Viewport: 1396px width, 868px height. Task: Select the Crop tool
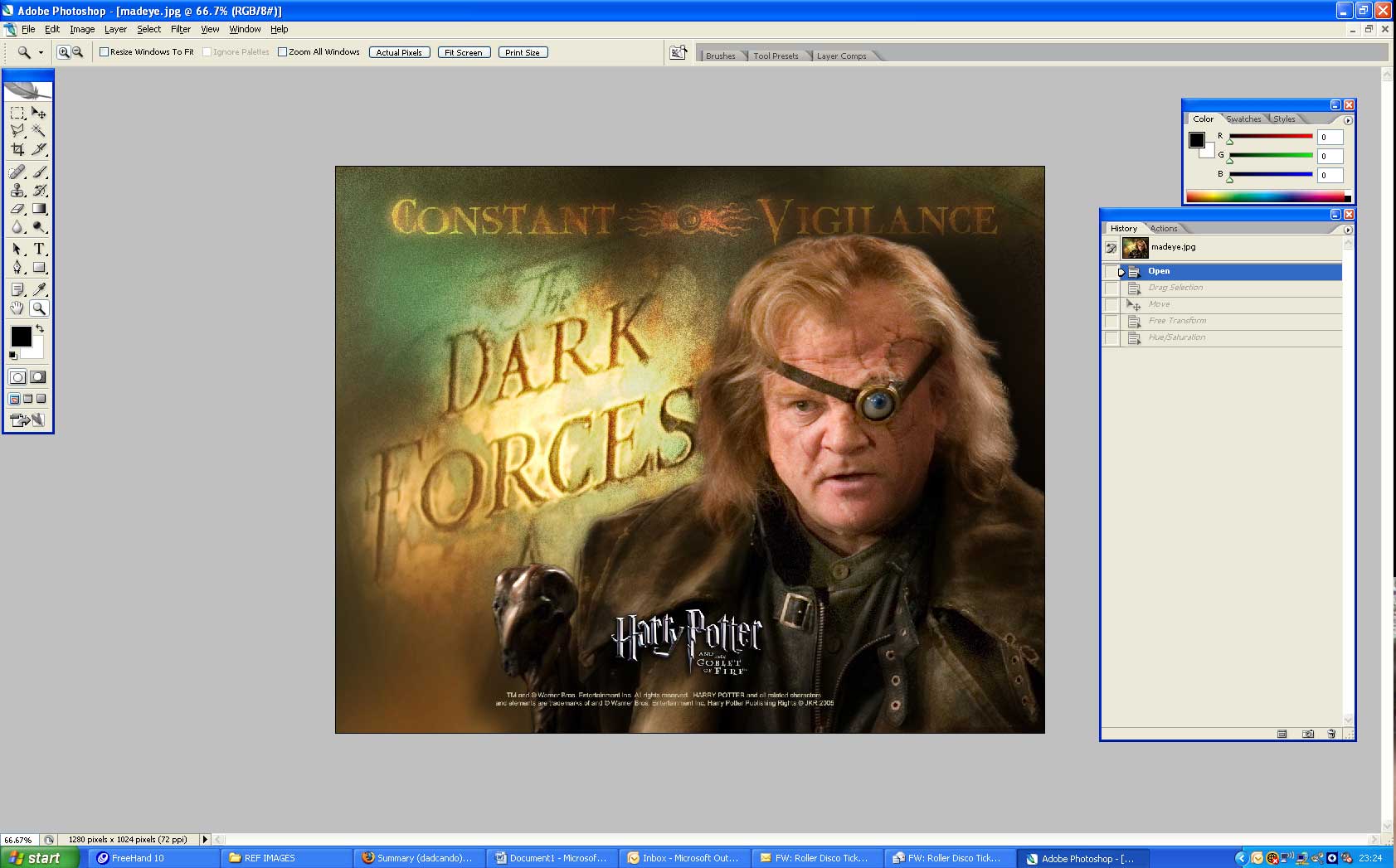point(17,149)
